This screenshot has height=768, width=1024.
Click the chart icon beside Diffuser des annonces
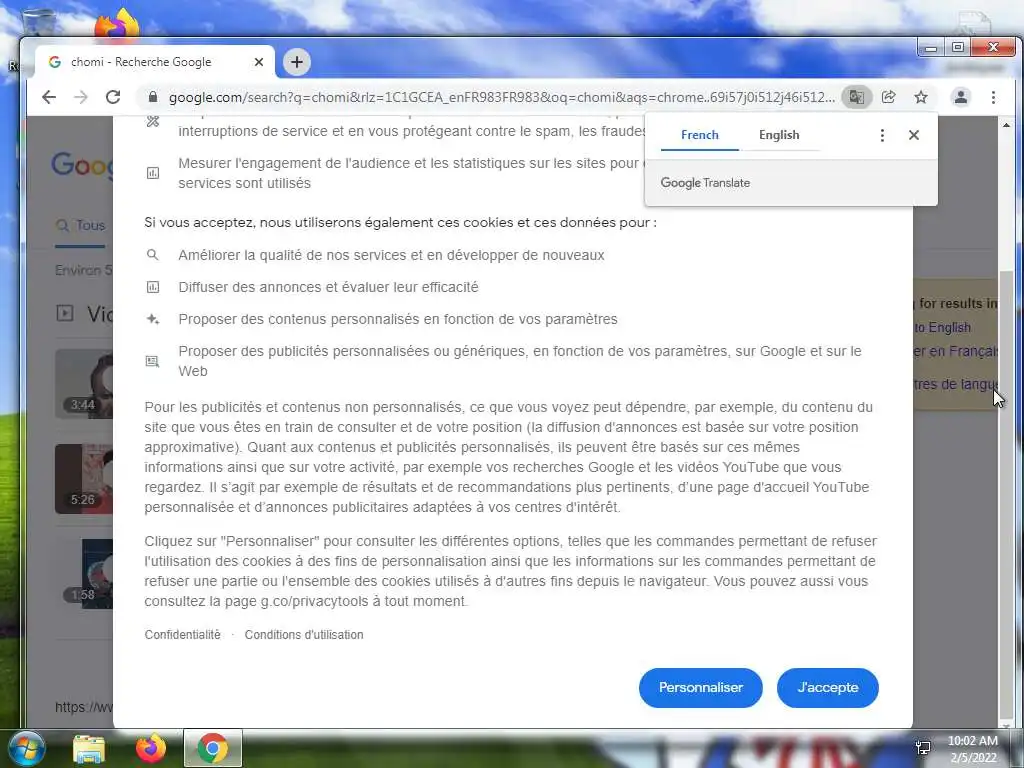153,287
